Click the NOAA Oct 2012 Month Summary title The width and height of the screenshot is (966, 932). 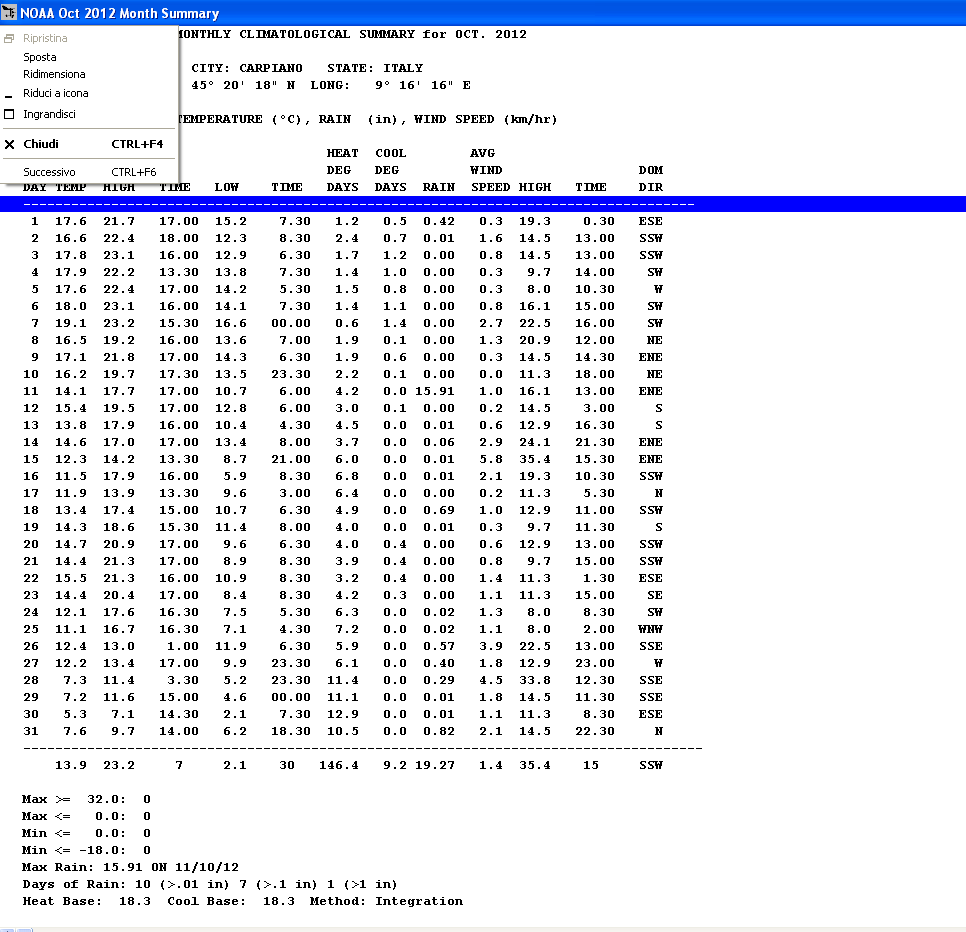click(120, 13)
